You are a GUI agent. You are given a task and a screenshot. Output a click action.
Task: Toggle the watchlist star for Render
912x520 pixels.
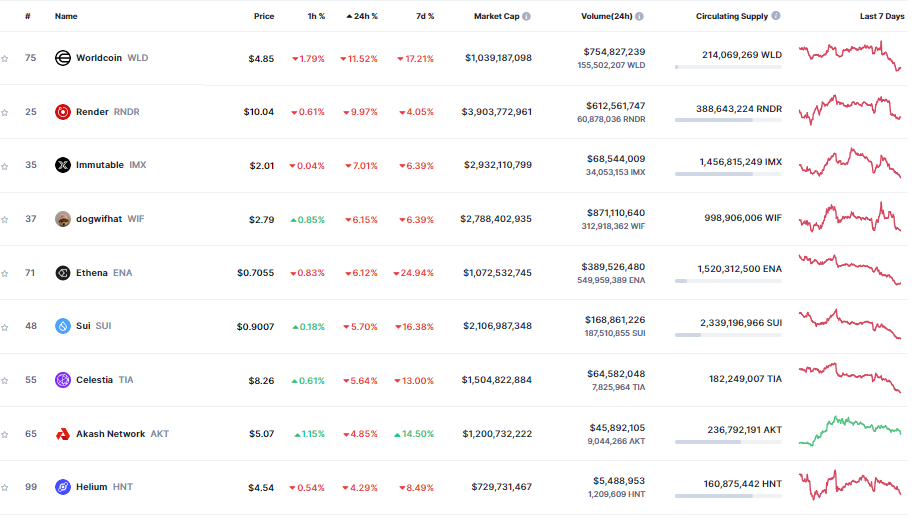pyautogui.click(x=5, y=112)
